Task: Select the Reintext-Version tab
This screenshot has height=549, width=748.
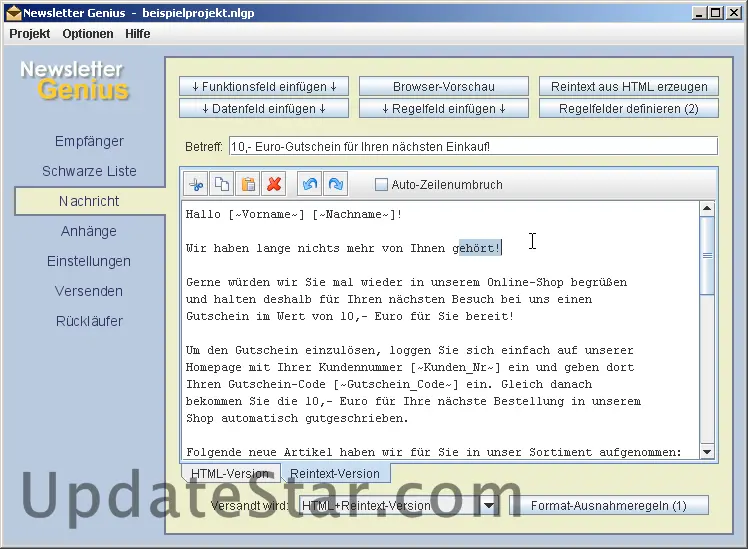Action: 335,474
